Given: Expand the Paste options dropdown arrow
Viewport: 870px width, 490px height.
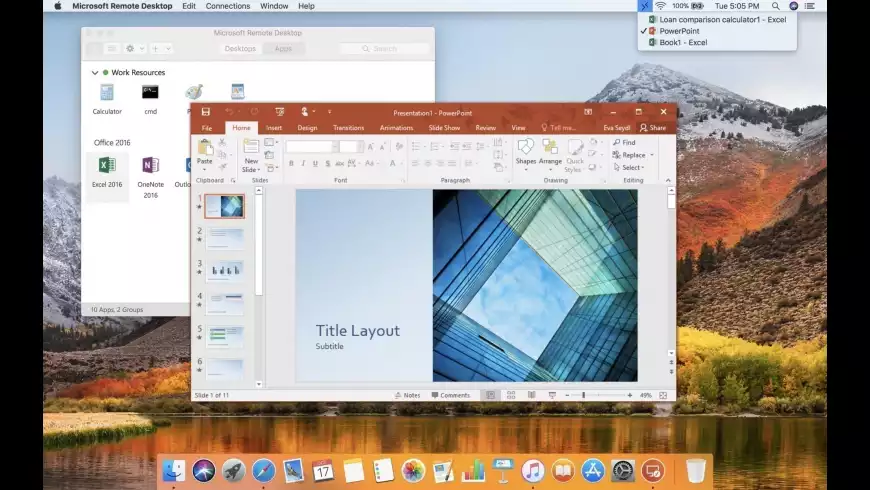Looking at the screenshot, I should 205,169.
